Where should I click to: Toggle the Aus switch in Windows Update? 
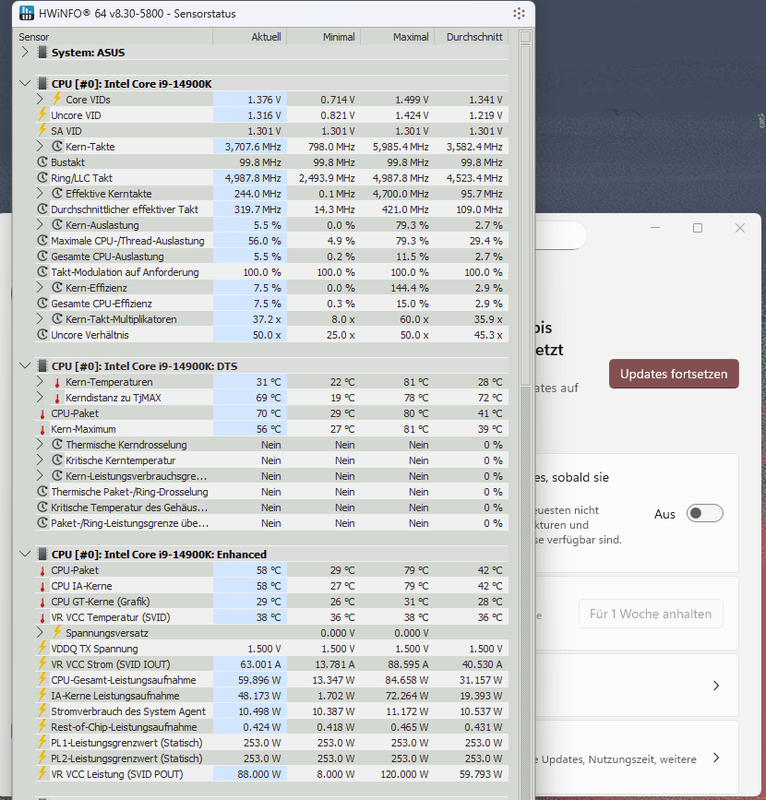pos(704,513)
